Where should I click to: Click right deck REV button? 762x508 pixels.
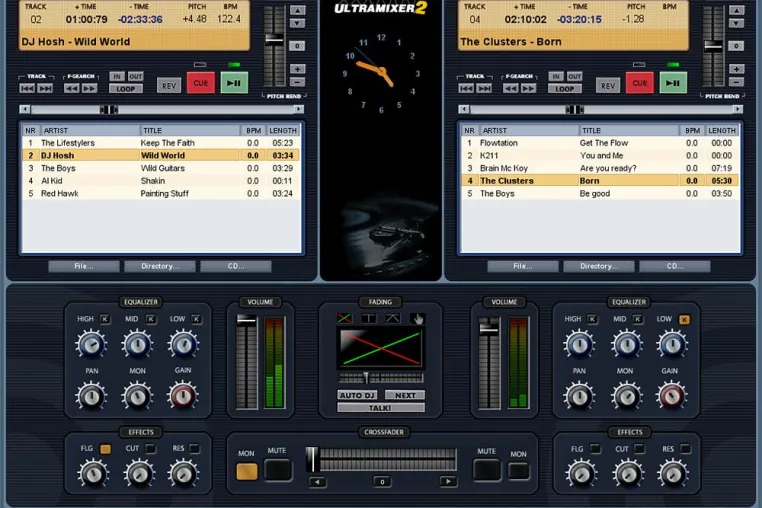click(608, 86)
